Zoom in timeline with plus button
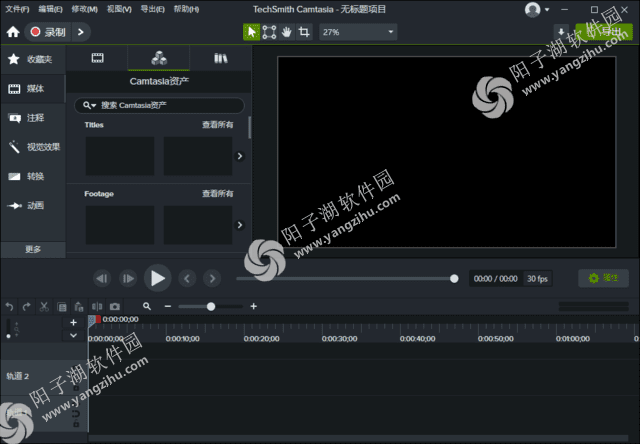This screenshot has height=444, width=640. pyautogui.click(x=253, y=306)
